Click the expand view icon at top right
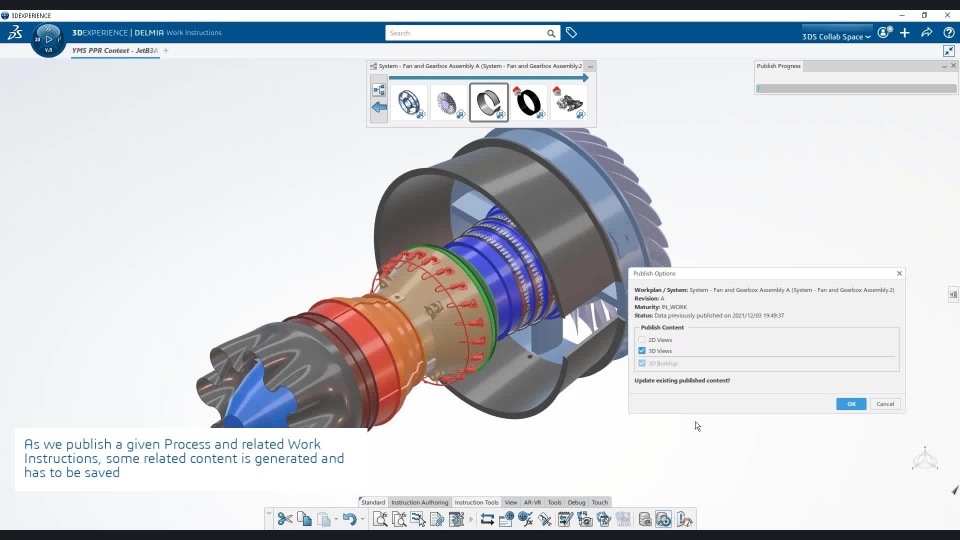Viewport: 960px width, 540px height. pyautogui.click(x=949, y=51)
